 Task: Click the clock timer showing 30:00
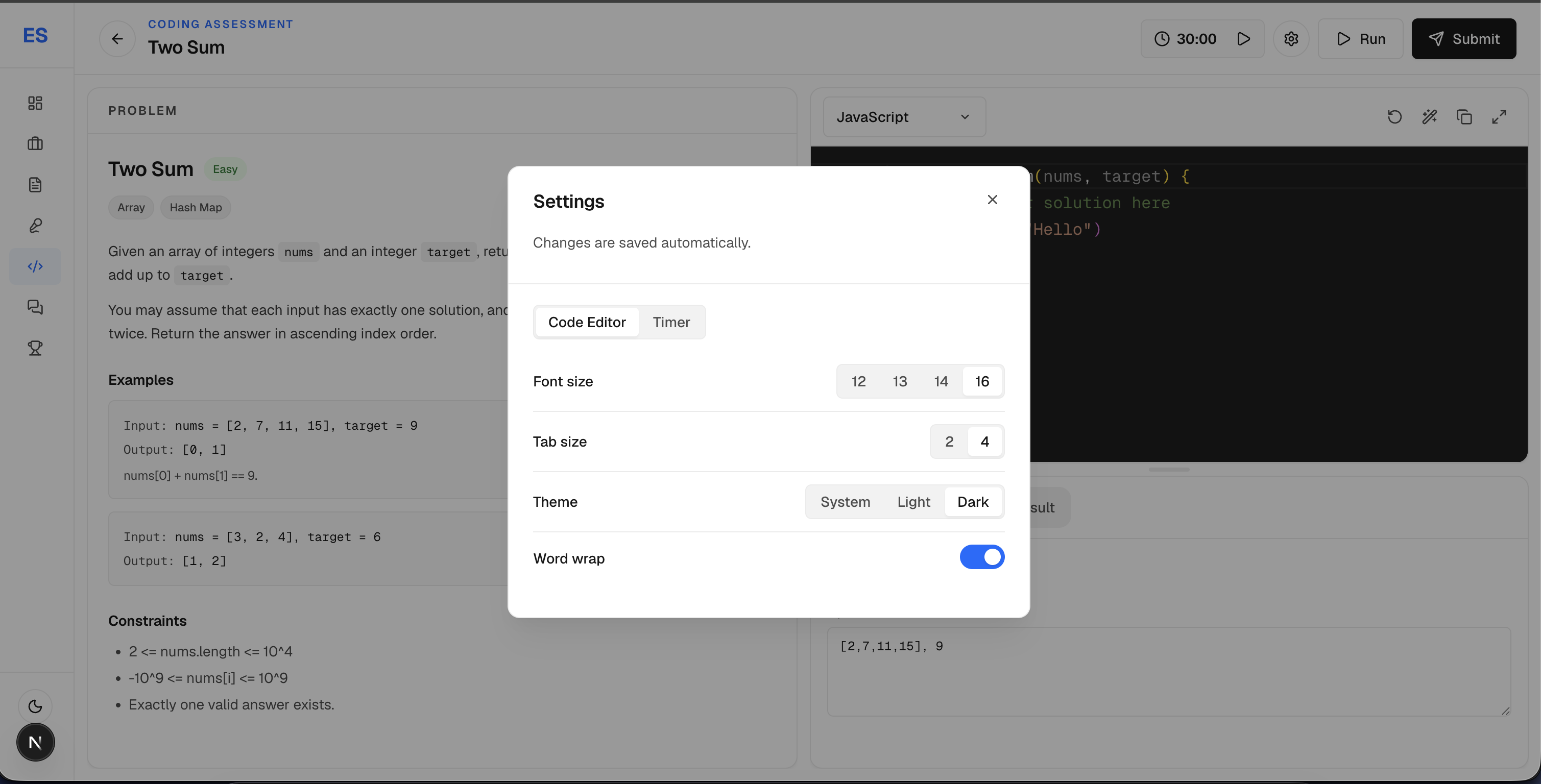point(1185,39)
